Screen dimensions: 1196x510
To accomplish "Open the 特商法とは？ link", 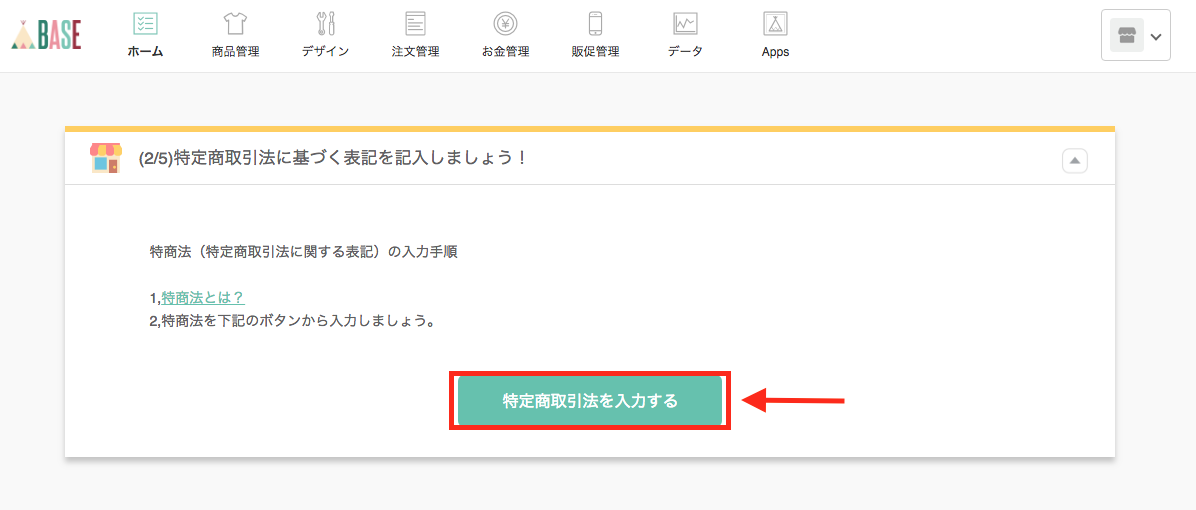I will click(203, 298).
